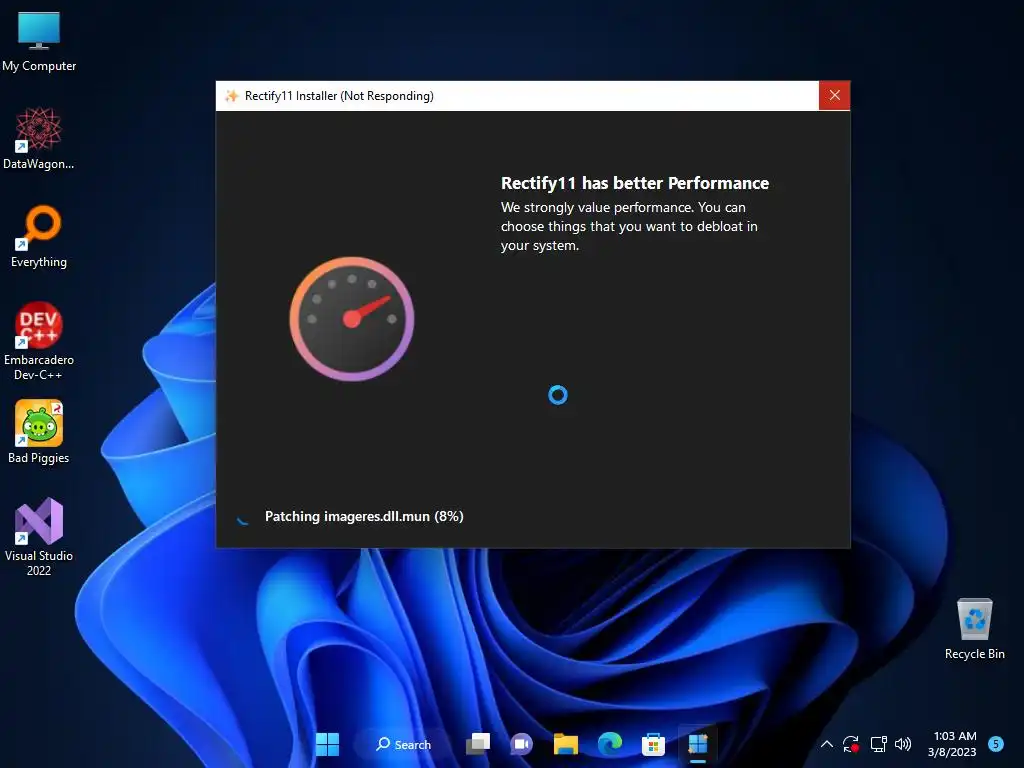Click 'Rectify11 has better Performance' heading

pos(635,183)
